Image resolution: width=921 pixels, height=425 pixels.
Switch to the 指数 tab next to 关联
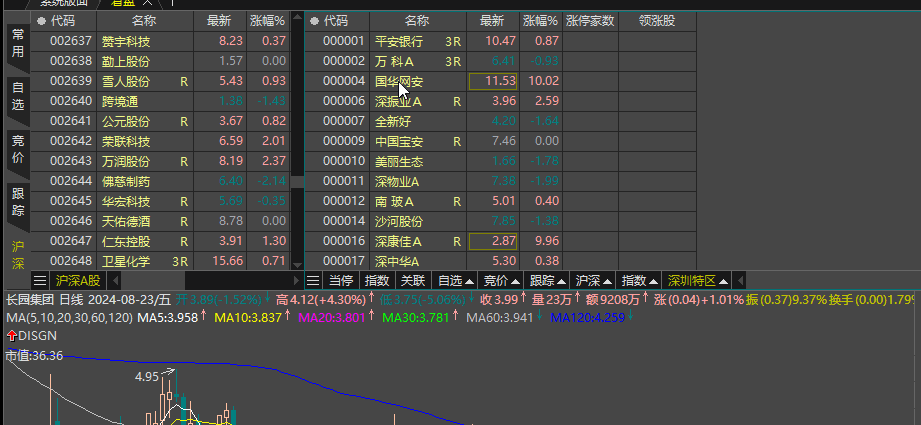[378, 280]
